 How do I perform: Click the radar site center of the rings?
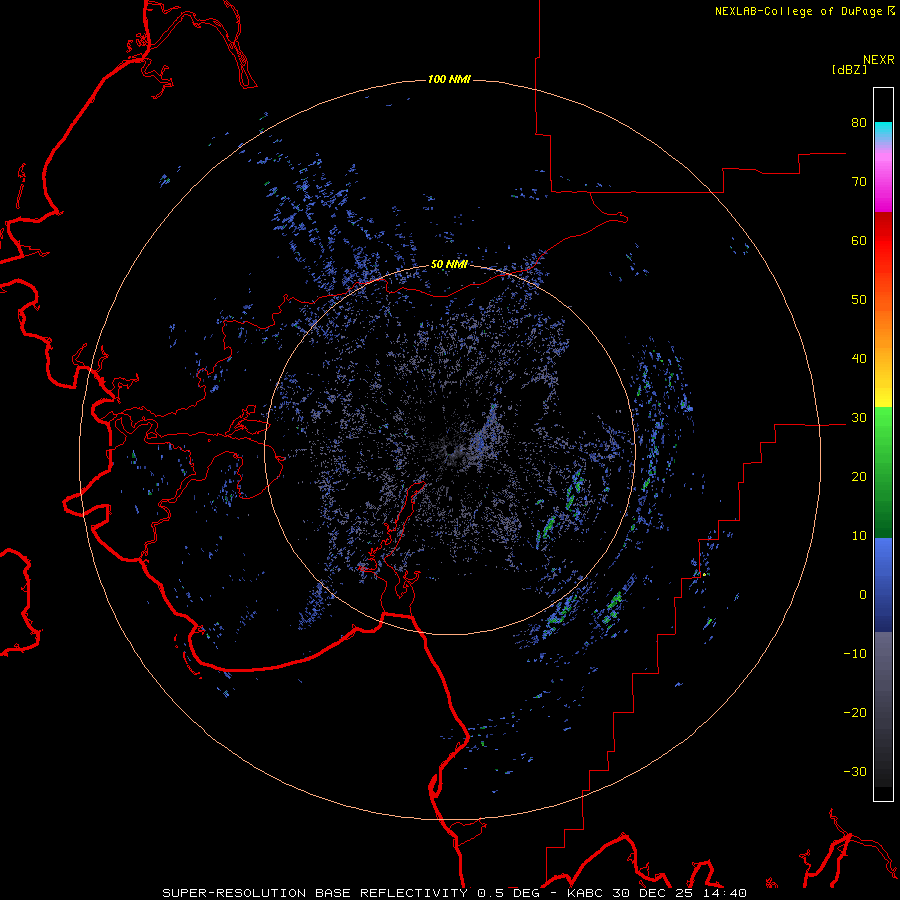pos(450,449)
